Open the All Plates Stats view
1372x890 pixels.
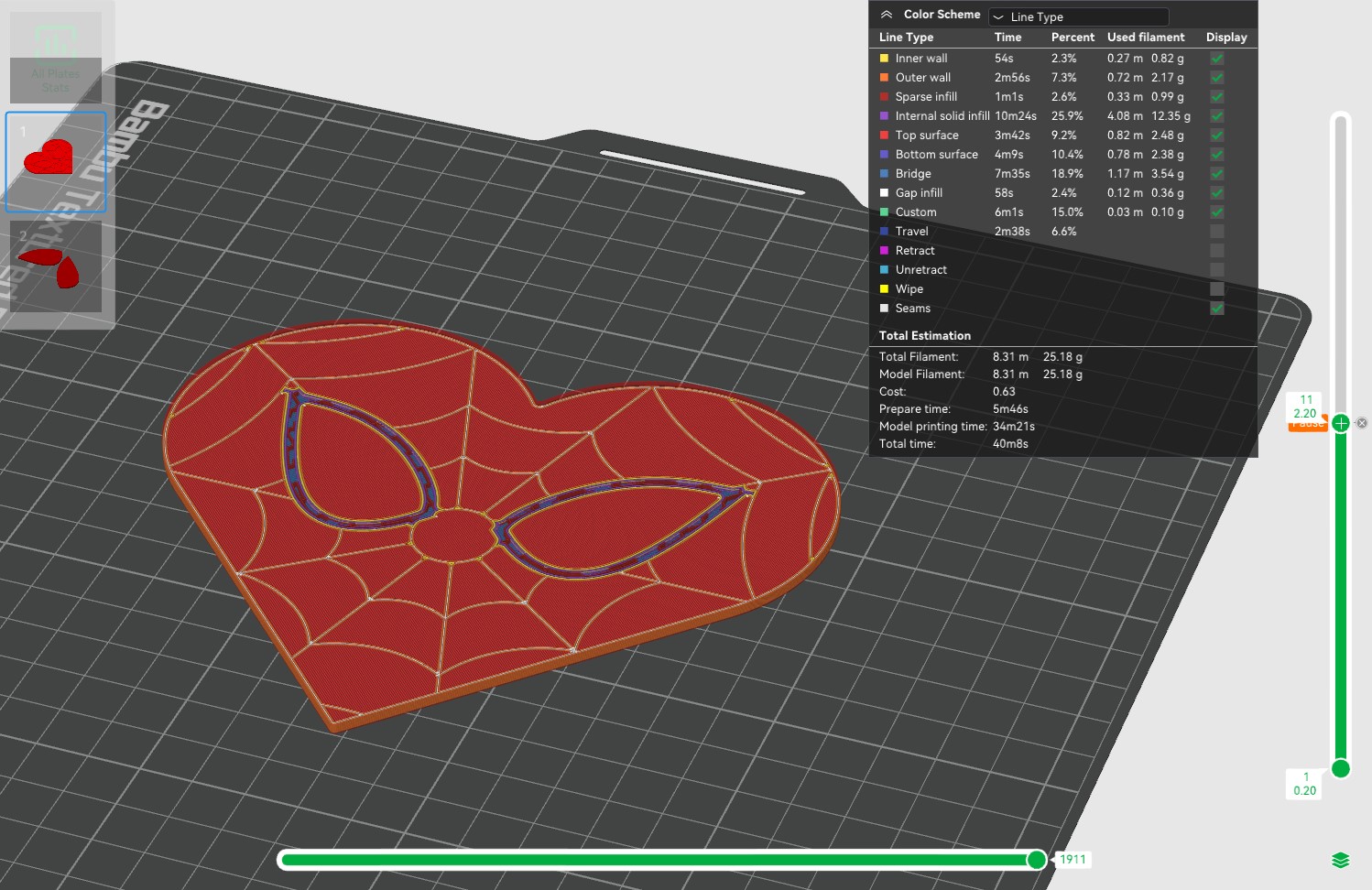click(56, 58)
